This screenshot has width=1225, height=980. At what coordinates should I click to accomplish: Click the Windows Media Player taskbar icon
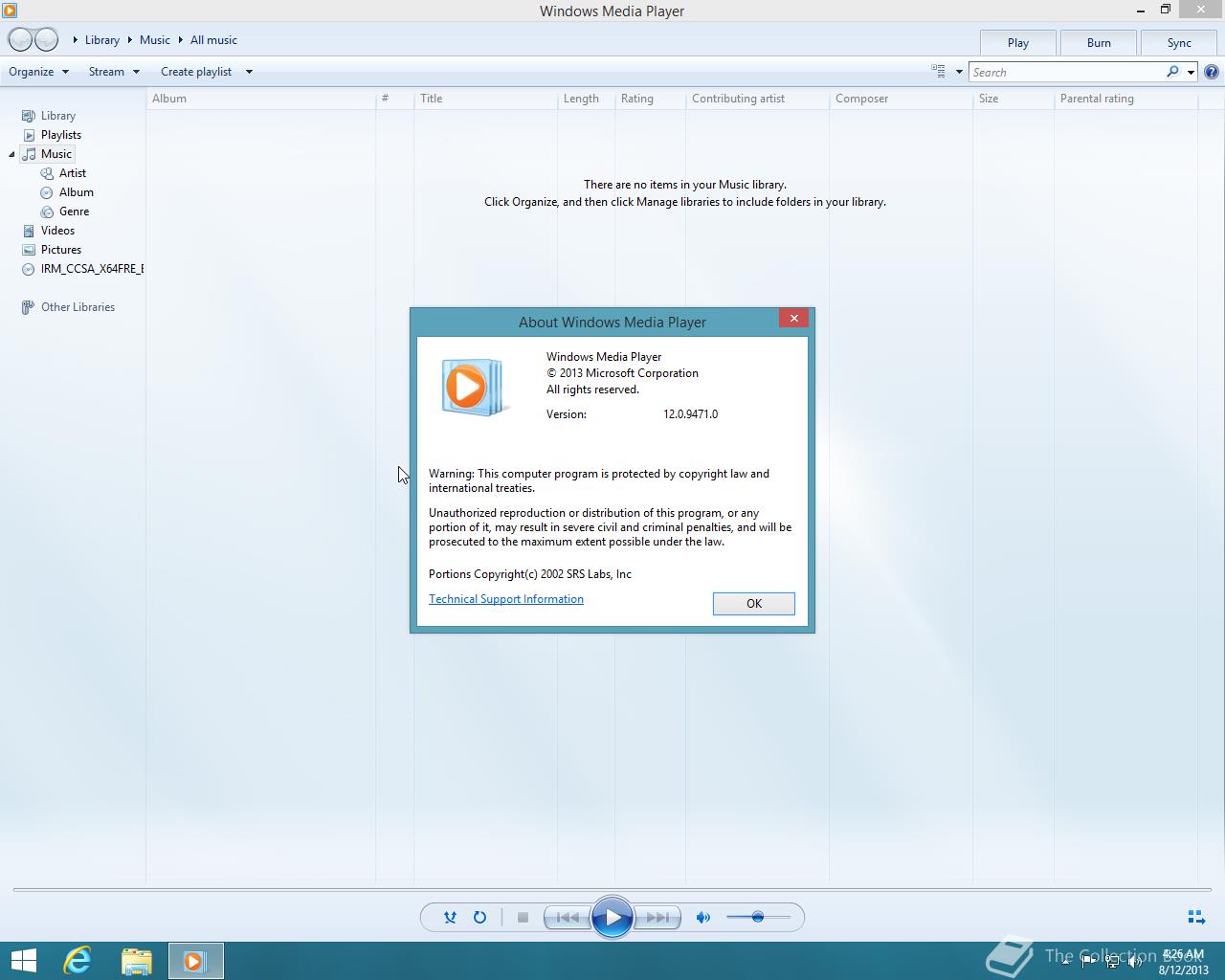pyautogui.click(x=196, y=961)
